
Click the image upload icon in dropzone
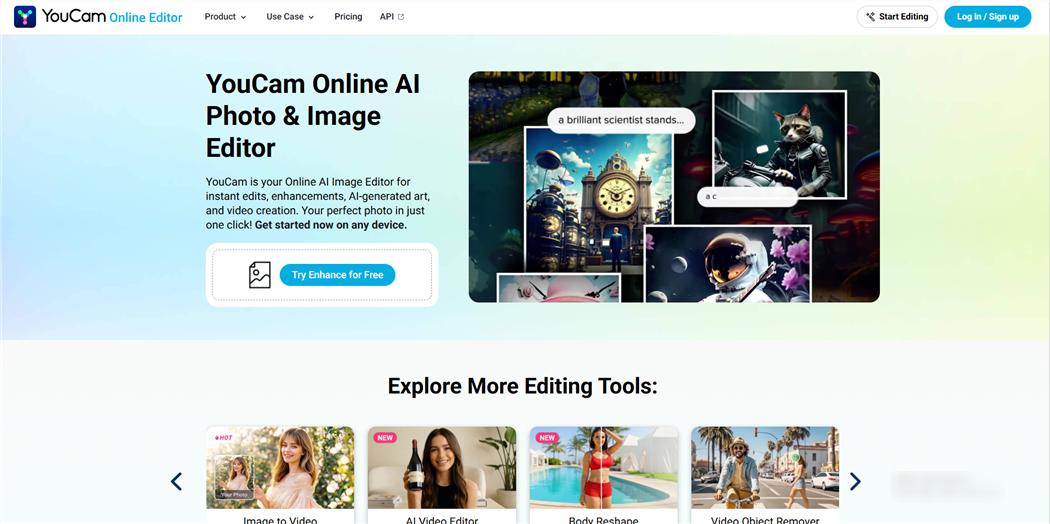(260, 275)
